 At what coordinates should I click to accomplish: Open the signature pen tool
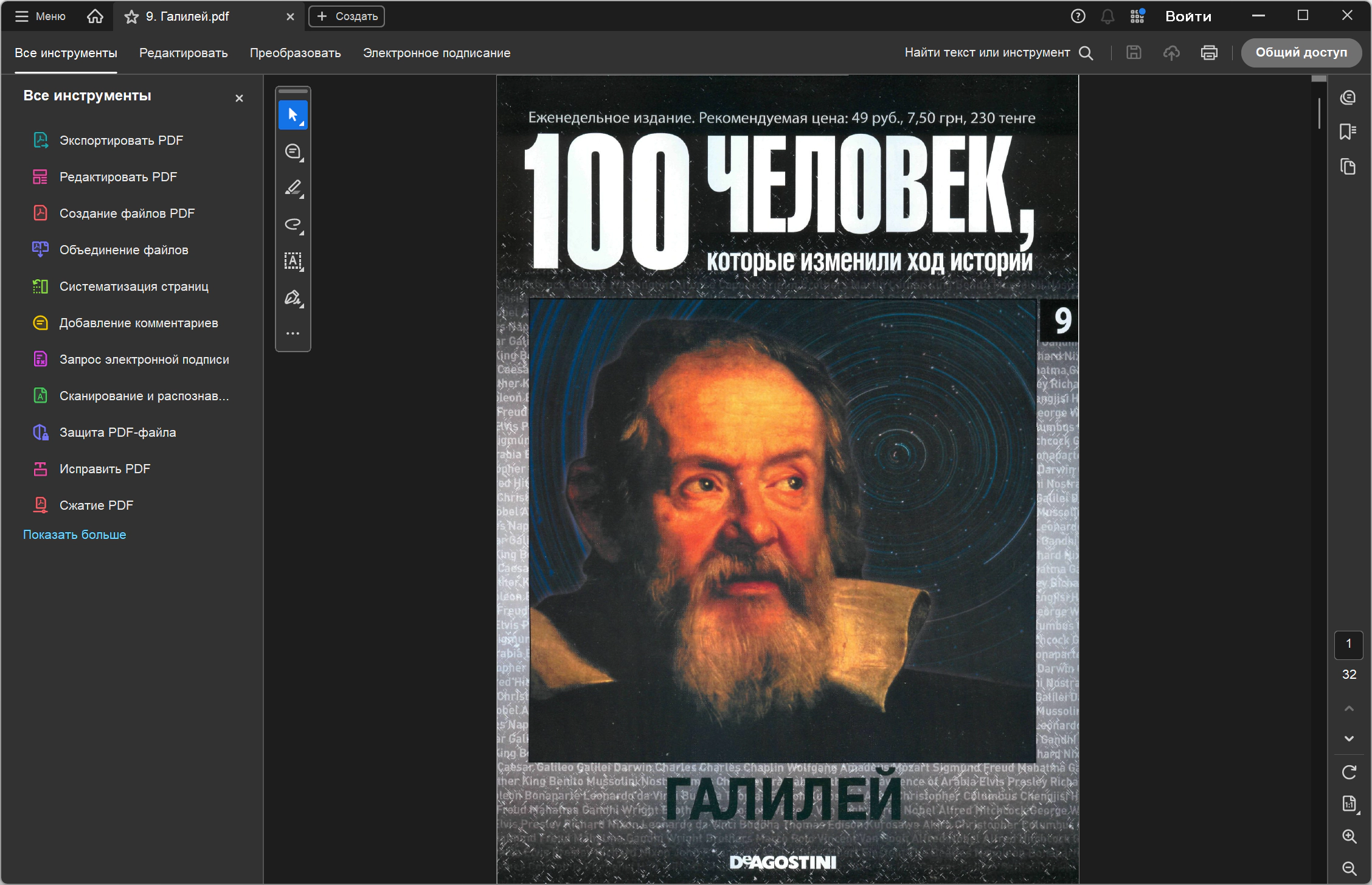click(x=293, y=297)
